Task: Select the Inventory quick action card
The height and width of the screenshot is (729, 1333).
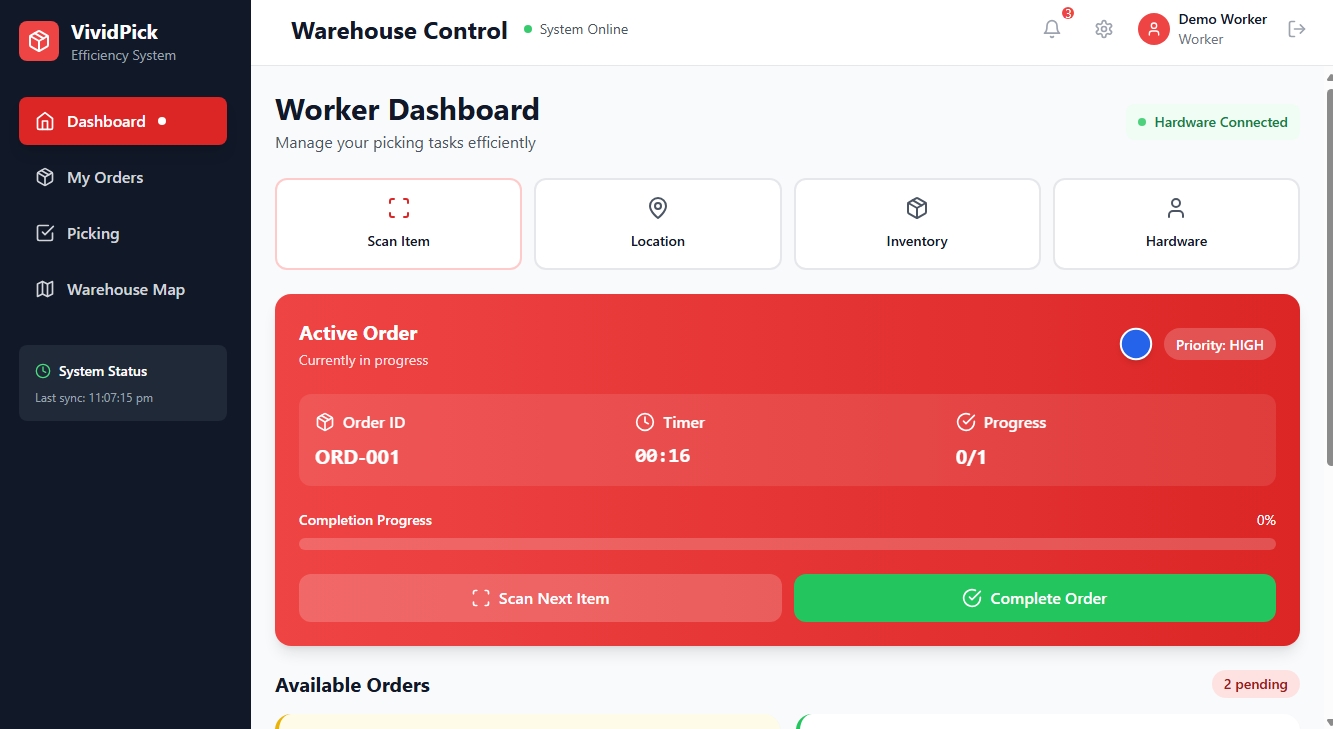Action: click(917, 224)
